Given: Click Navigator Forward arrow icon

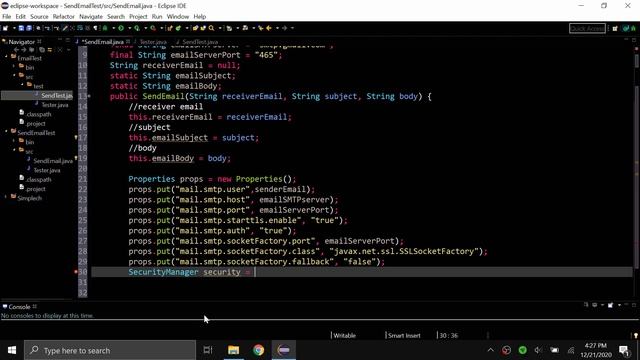Looking at the screenshot, I should coord(24,50).
